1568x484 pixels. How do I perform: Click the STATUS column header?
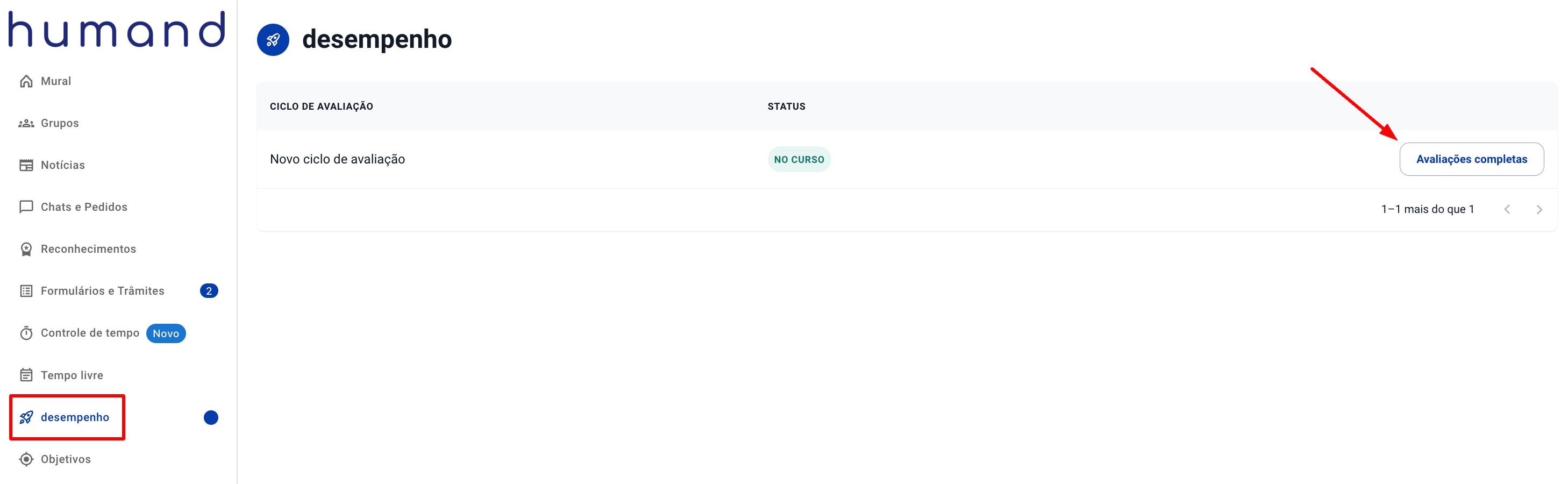786,106
